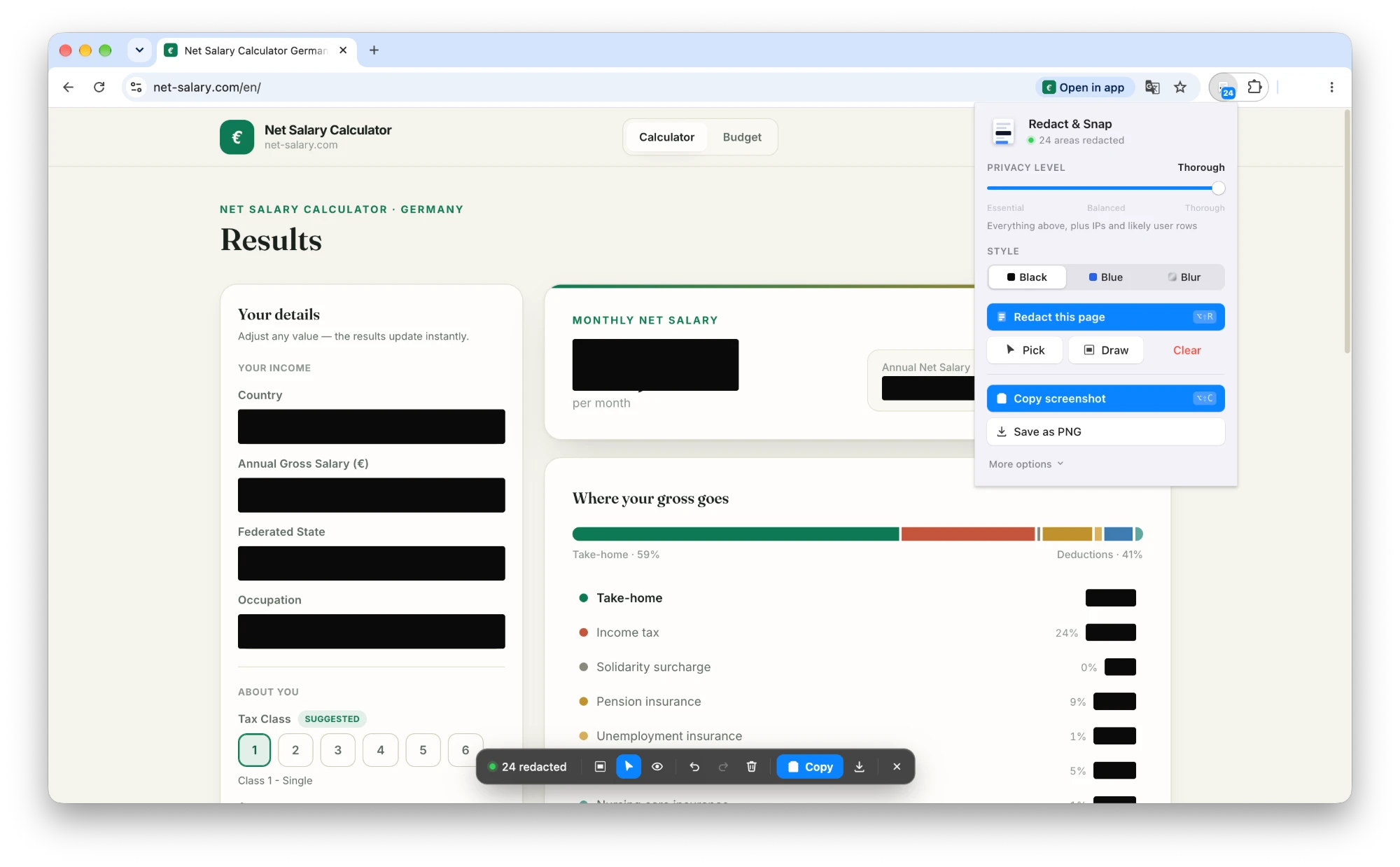Image resolution: width=1400 pixels, height=867 pixels.
Task: Select tax class 2
Action: pyautogui.click(x=295, y=750)
